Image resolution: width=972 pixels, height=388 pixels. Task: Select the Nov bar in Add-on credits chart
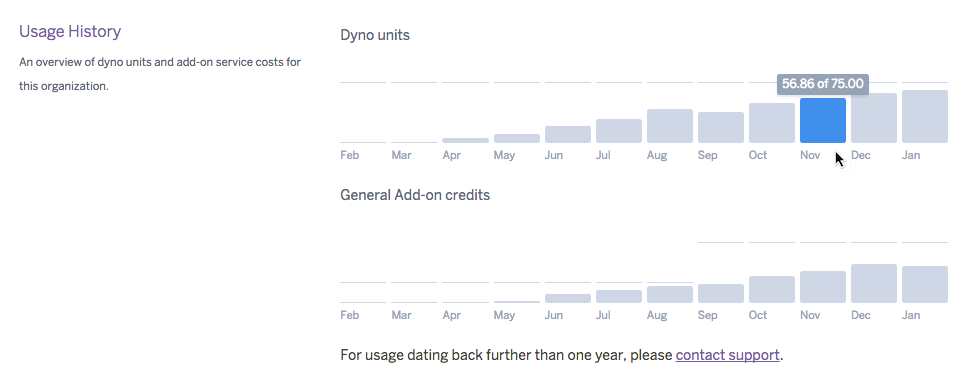(823, 287)
